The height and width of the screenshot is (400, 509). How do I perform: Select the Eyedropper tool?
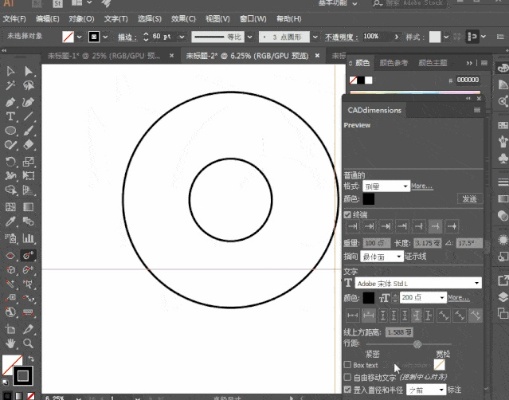pos(10,221)
